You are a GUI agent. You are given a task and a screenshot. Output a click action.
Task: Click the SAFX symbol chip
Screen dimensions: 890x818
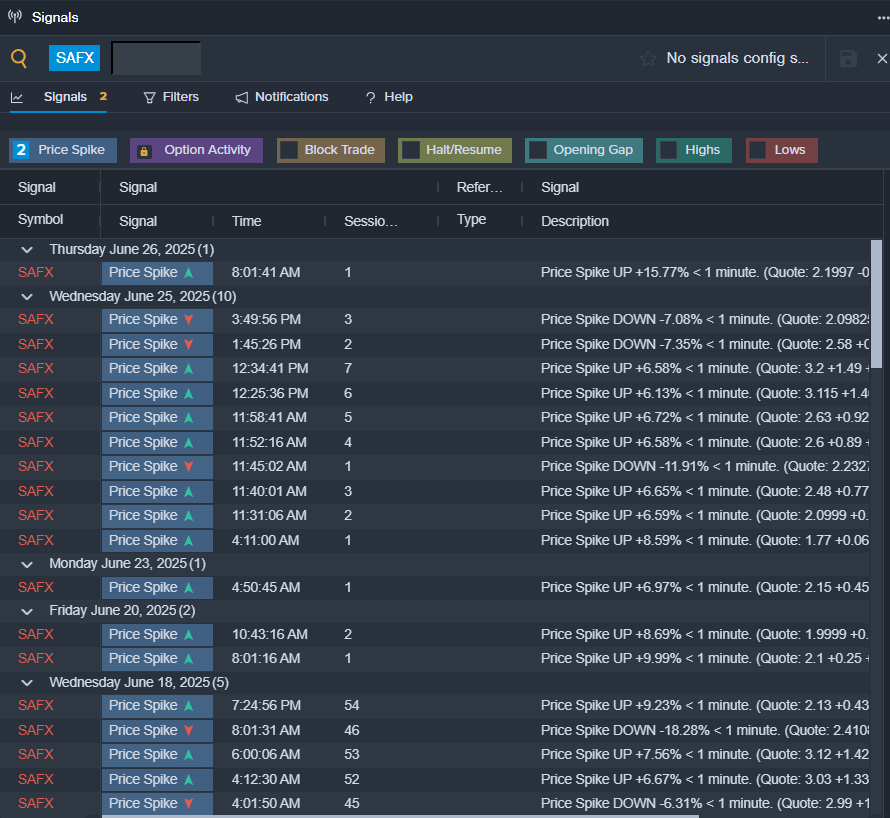point(74,58)
